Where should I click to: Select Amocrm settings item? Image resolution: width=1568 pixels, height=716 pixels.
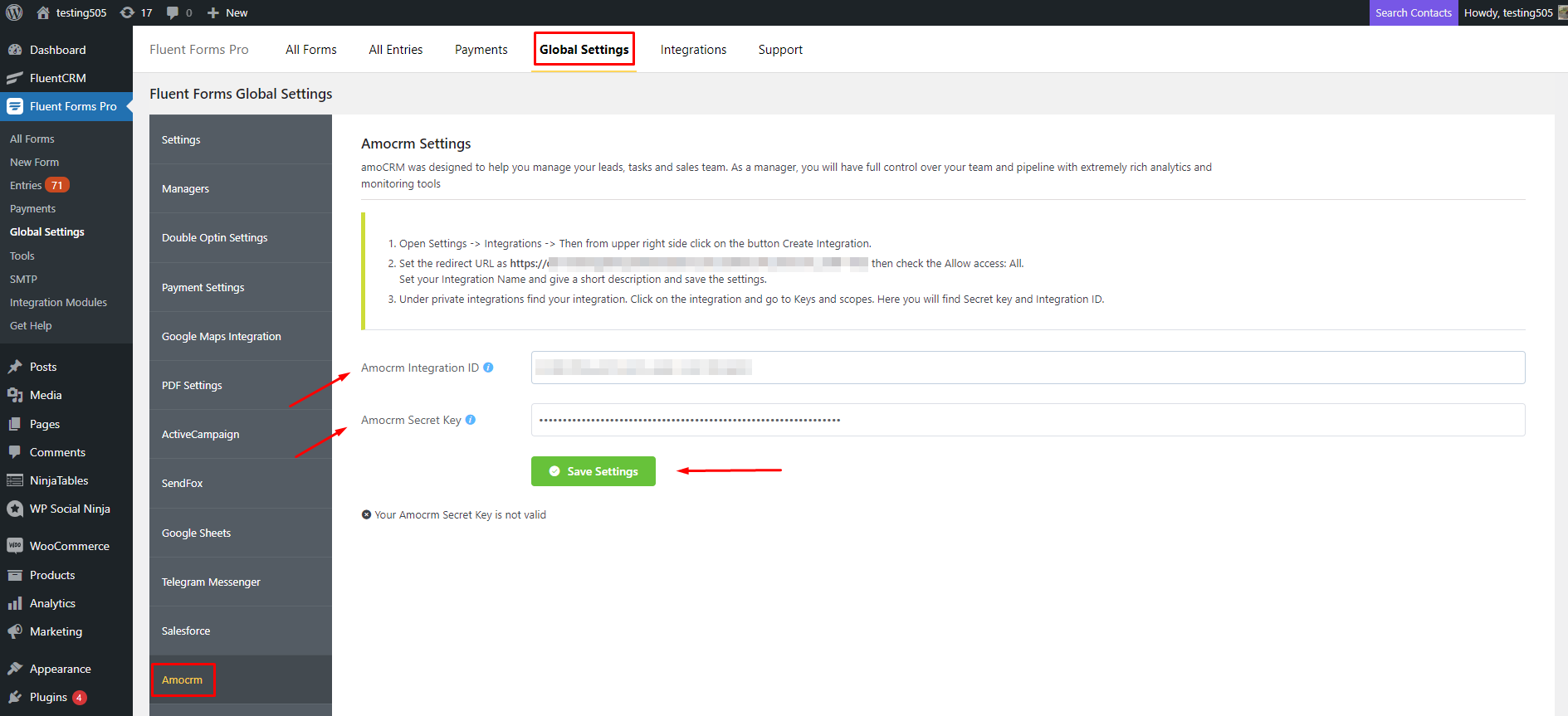(x=241, y=679)
